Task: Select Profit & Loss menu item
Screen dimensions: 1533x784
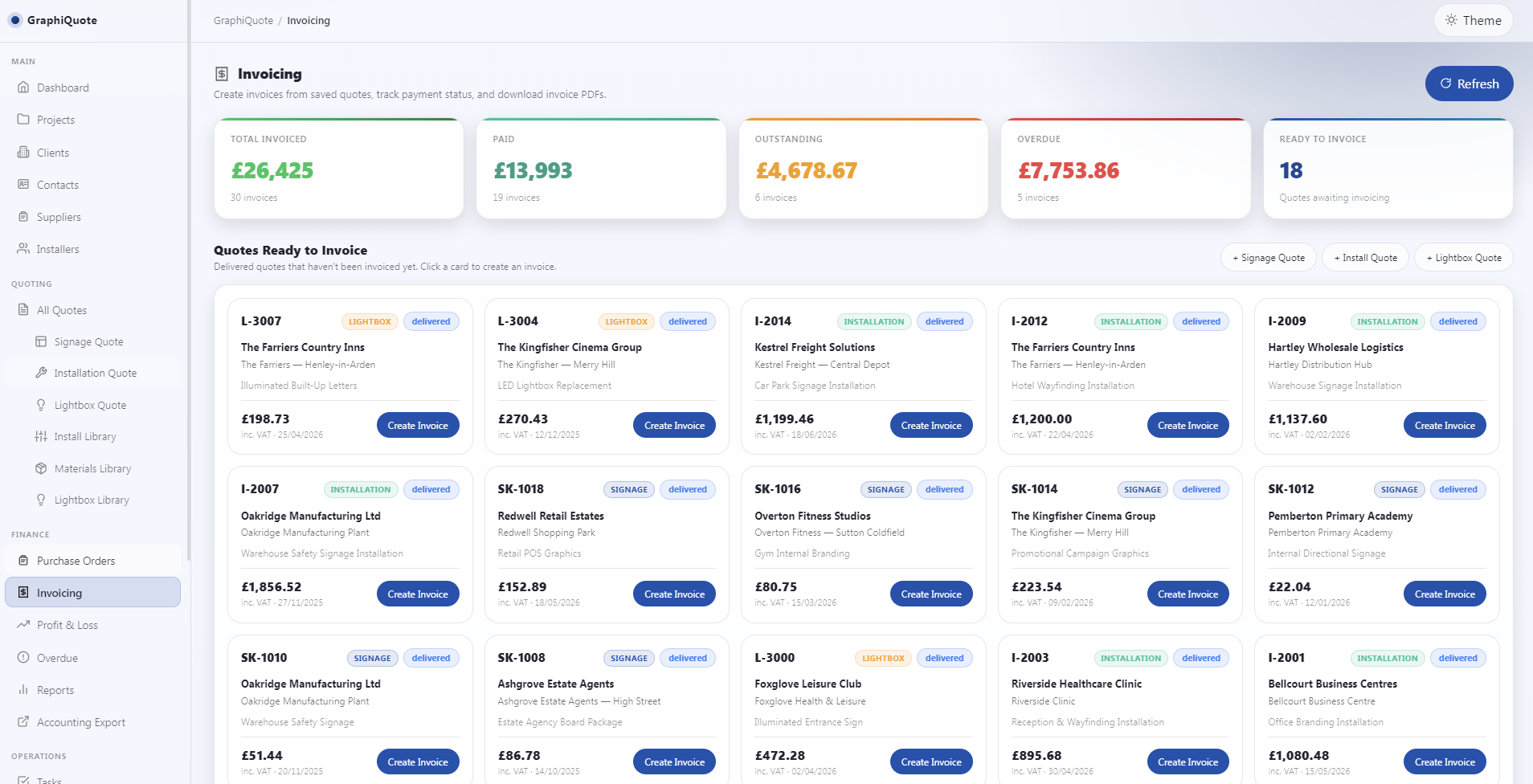Action: (x=92, y=625)
